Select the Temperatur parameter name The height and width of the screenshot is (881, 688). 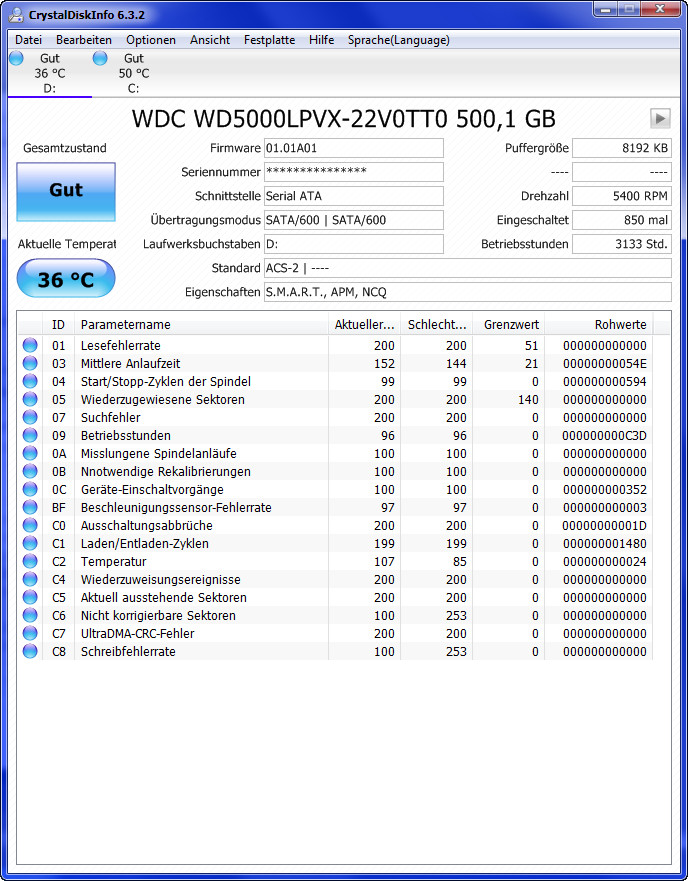114,561
